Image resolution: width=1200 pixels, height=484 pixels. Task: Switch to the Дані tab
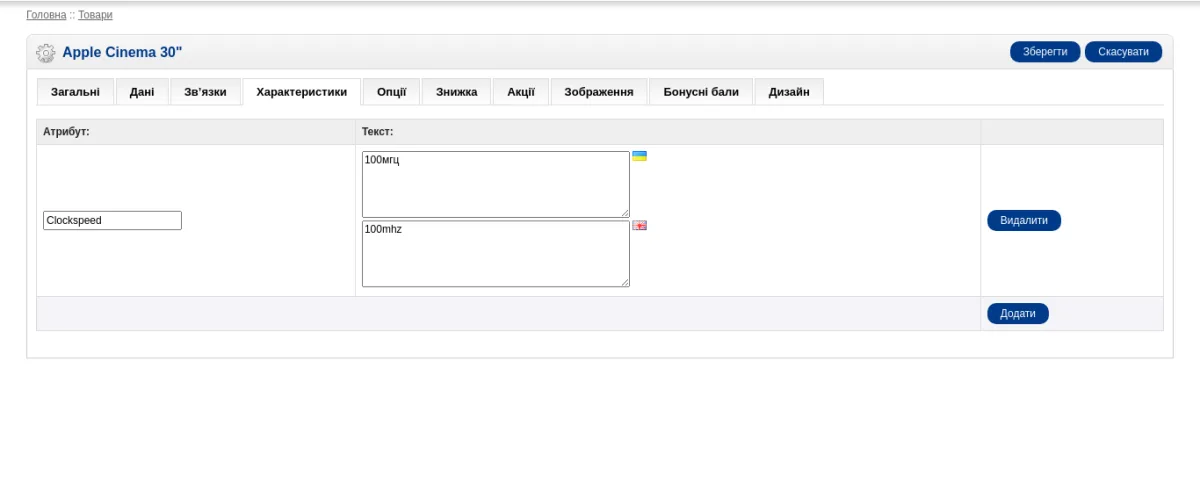[142, 92]
